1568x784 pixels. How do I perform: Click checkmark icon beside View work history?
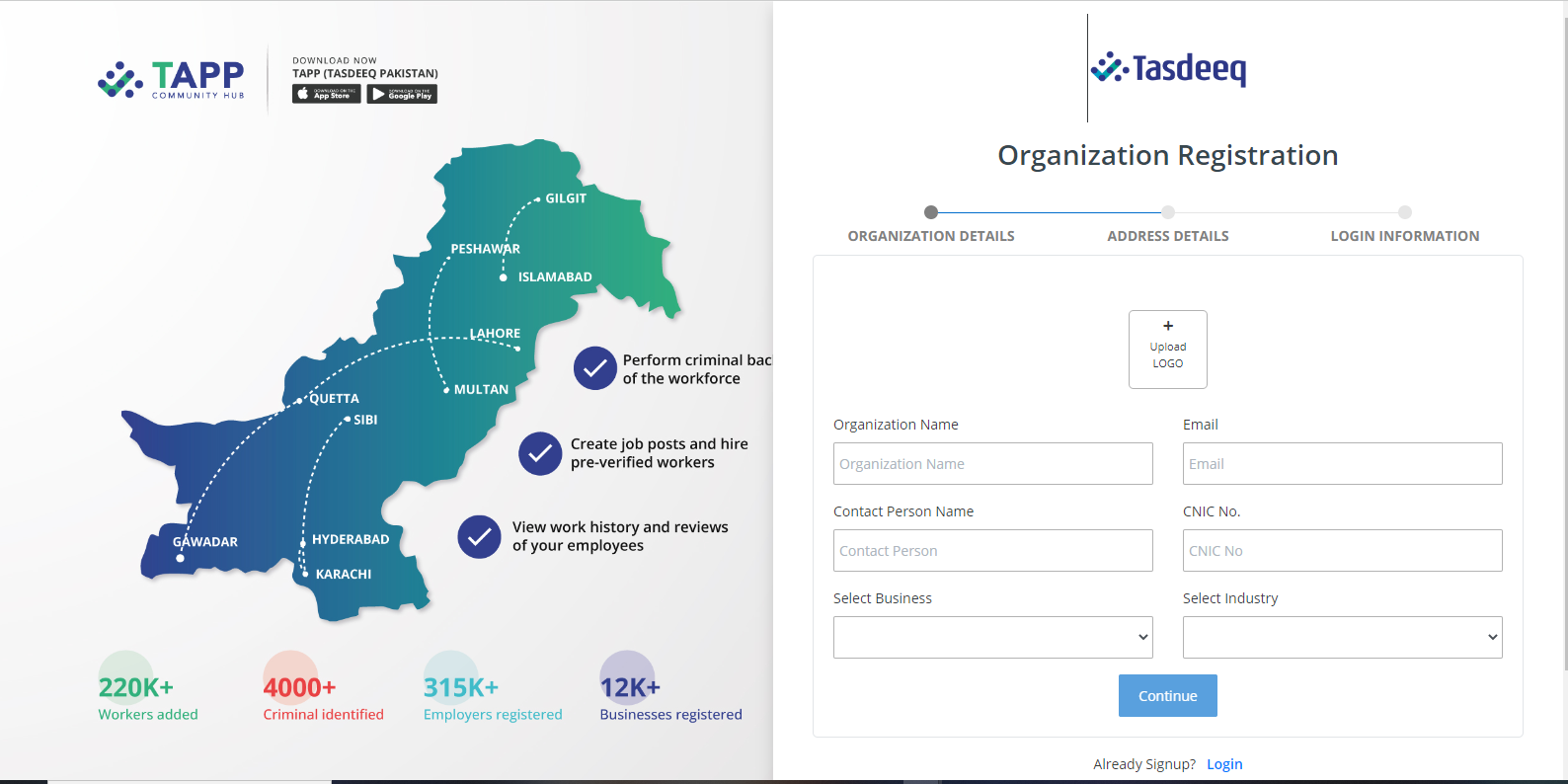pos(479,536)
